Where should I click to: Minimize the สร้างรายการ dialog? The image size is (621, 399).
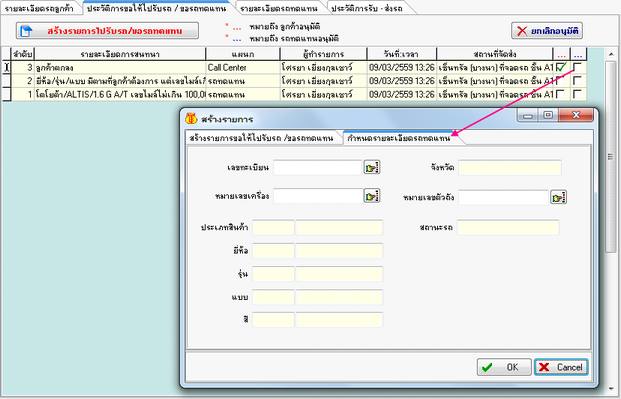click(528, 115)
